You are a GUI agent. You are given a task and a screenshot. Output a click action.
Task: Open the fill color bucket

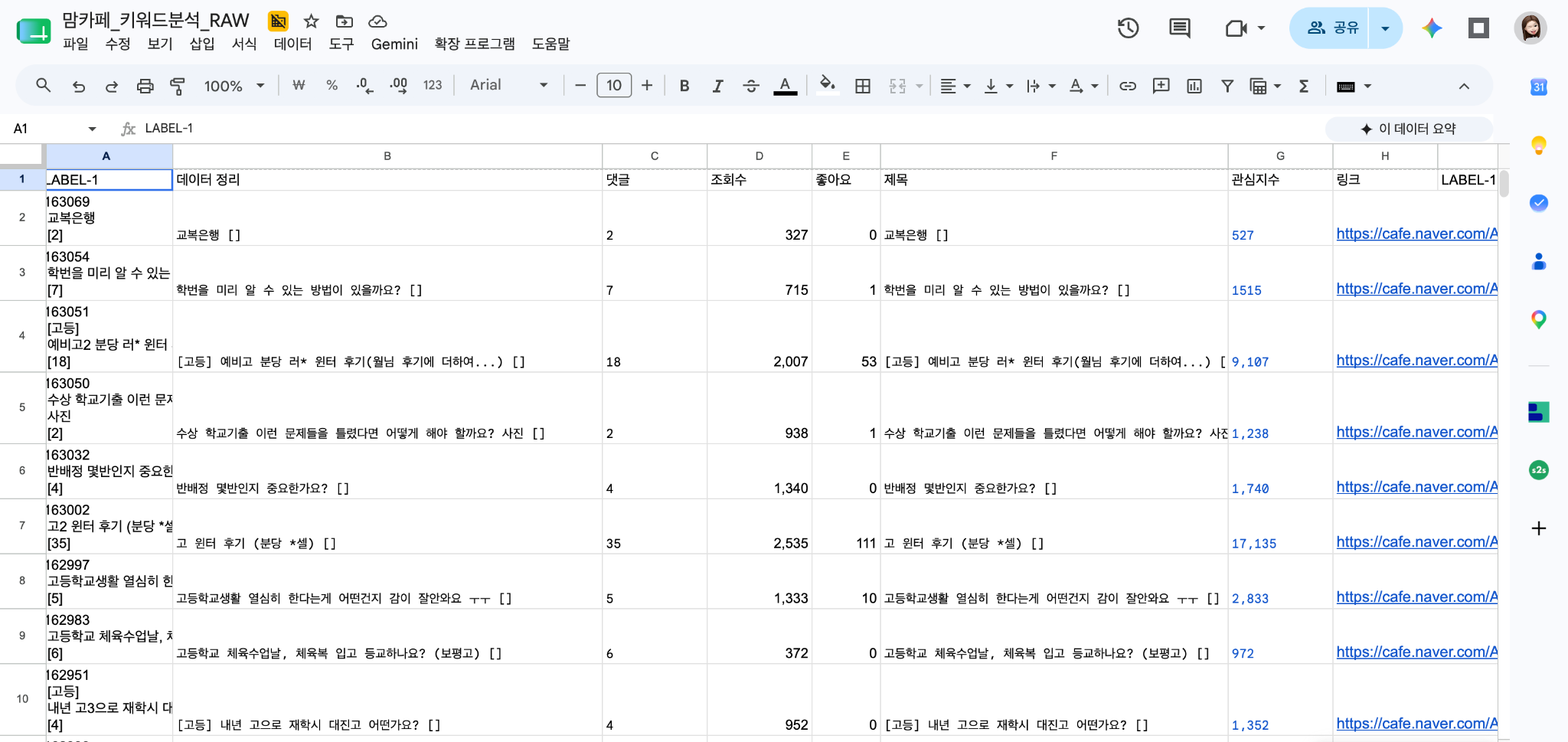pos(827,85)
